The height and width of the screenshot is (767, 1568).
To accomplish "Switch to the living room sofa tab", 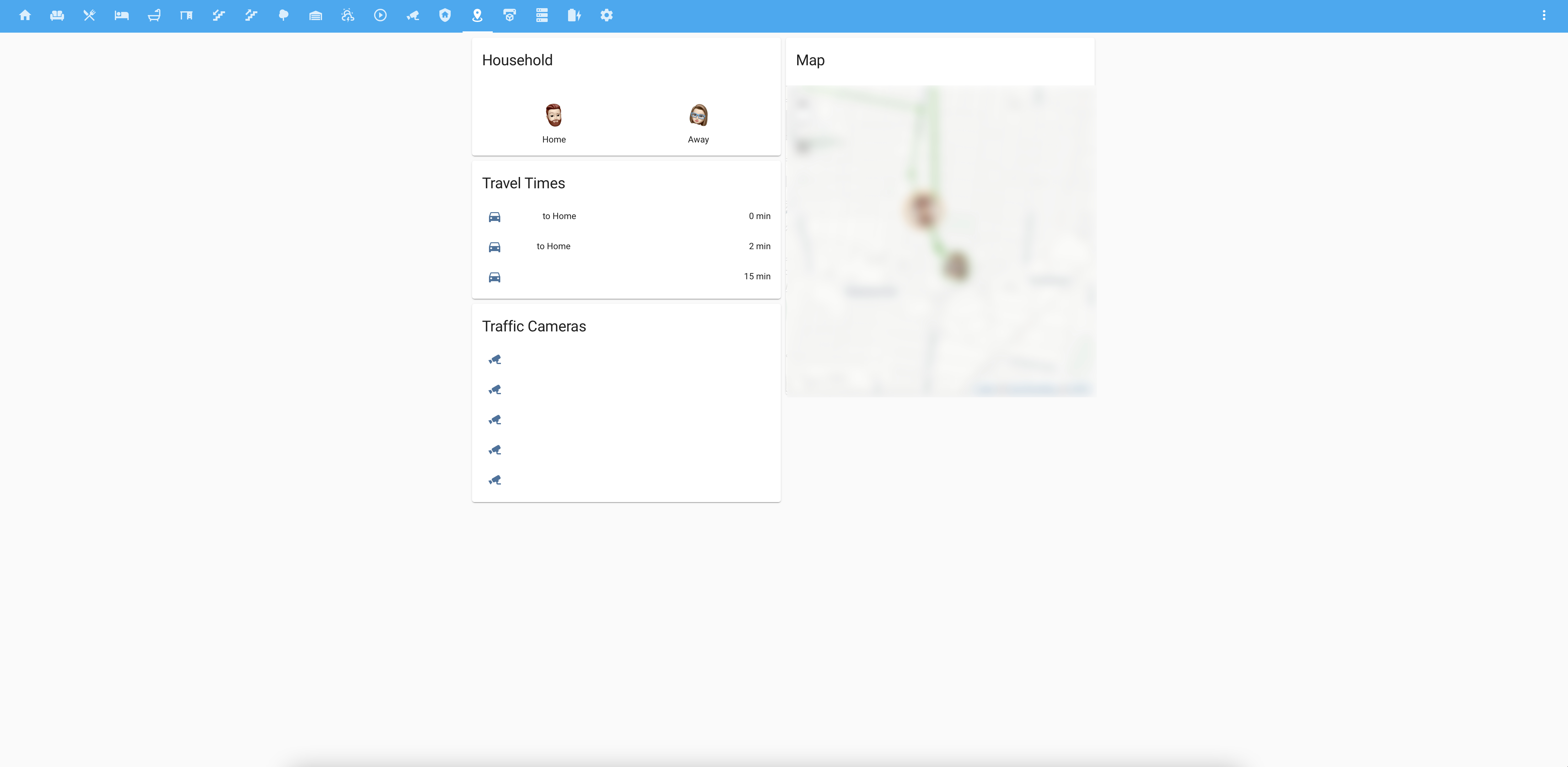I will [x=57, y=15].
